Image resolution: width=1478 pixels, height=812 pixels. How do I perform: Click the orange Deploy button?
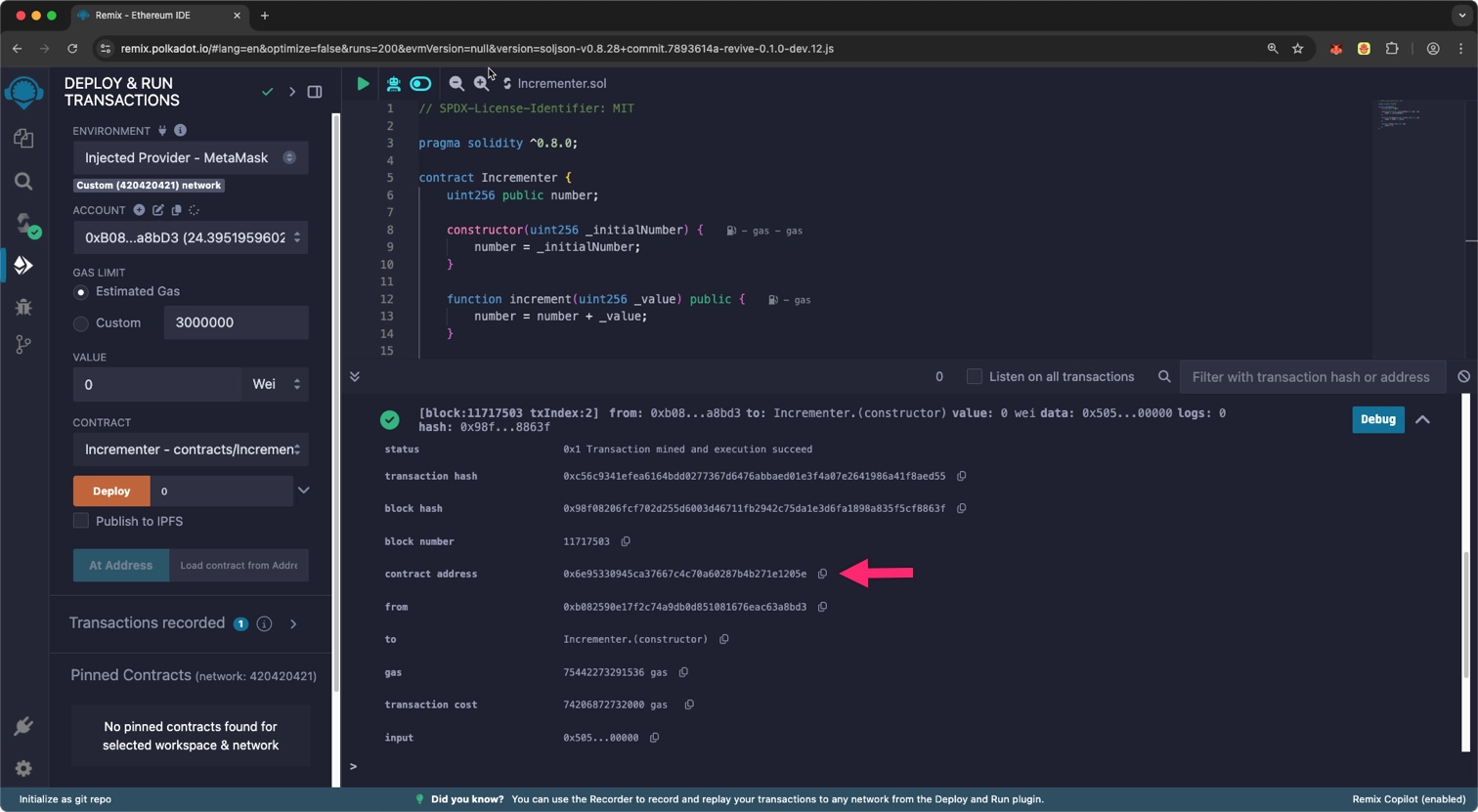point(111,491)
